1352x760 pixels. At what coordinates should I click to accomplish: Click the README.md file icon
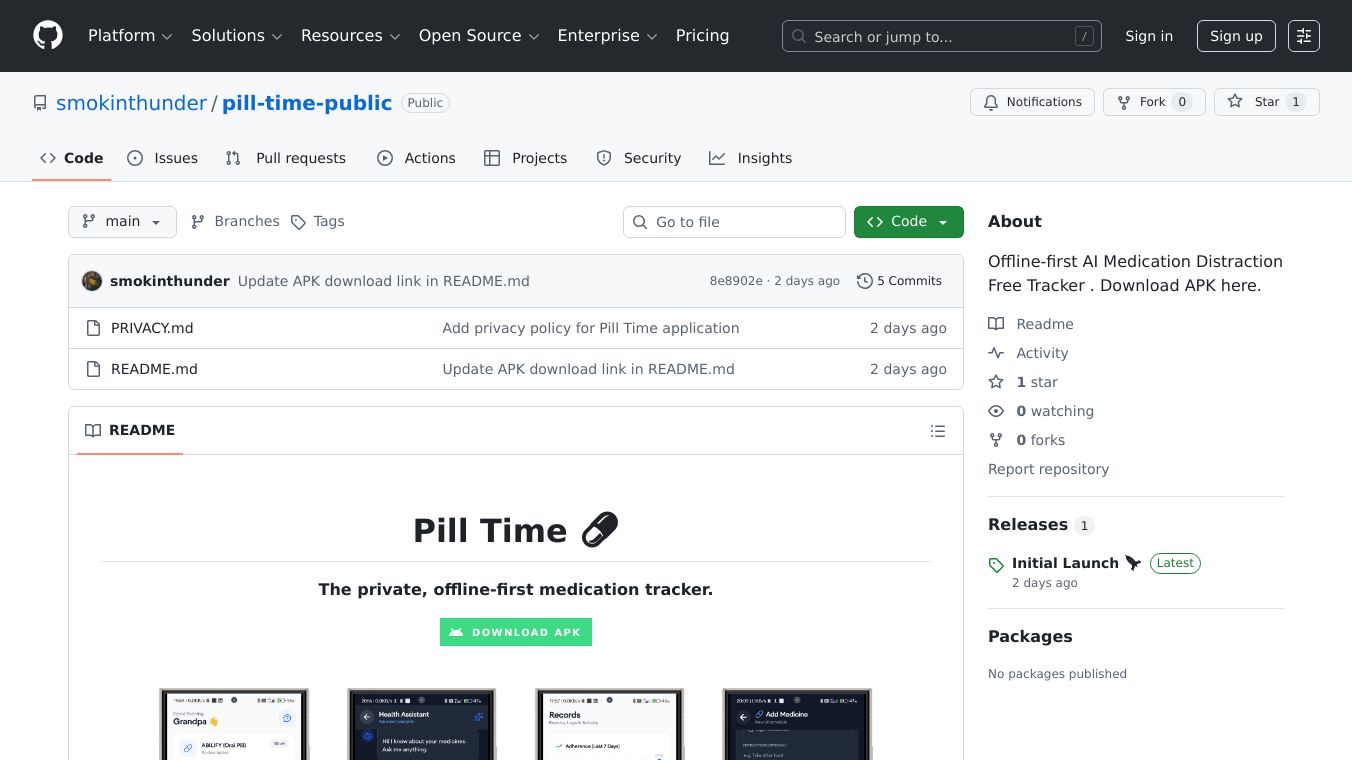coord(94,369)
